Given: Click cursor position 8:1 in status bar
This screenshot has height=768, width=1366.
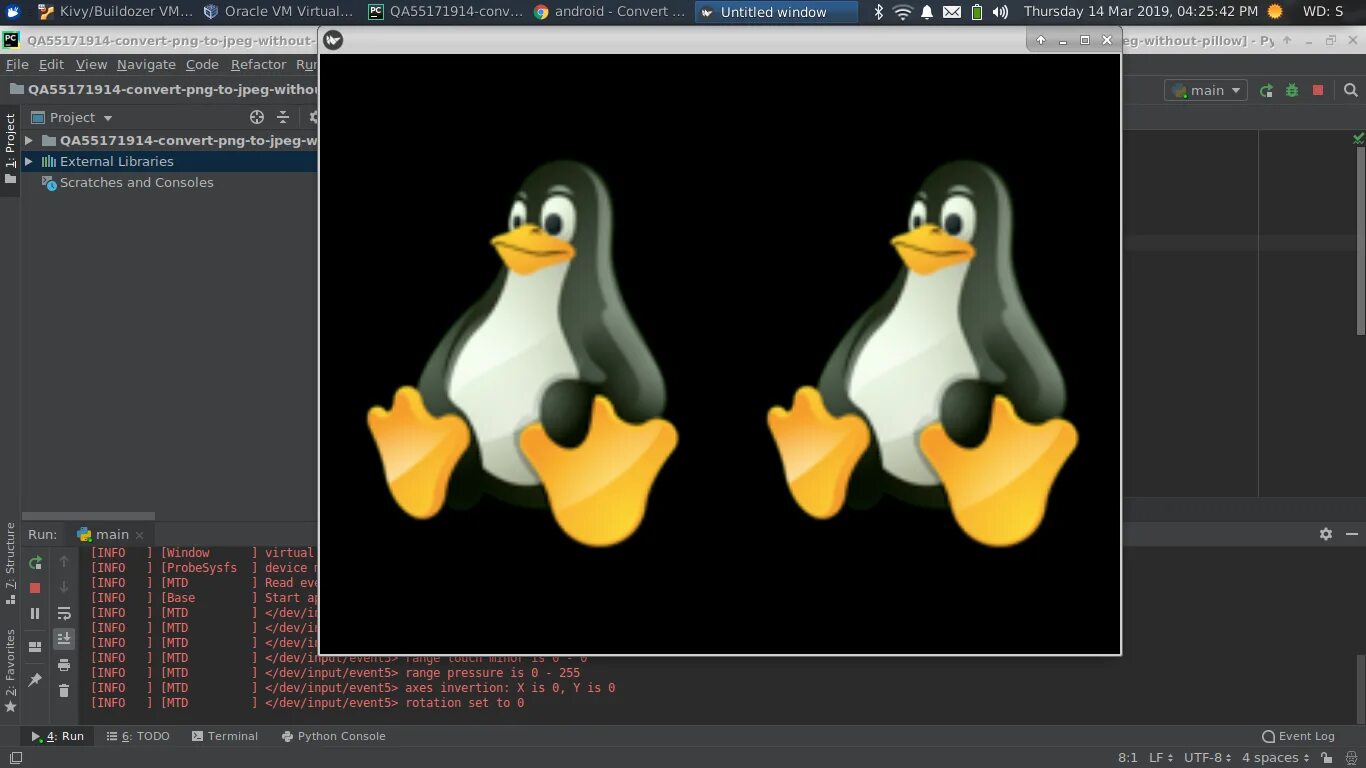Looking at the screenshot, I should (x=1127, y=758).
